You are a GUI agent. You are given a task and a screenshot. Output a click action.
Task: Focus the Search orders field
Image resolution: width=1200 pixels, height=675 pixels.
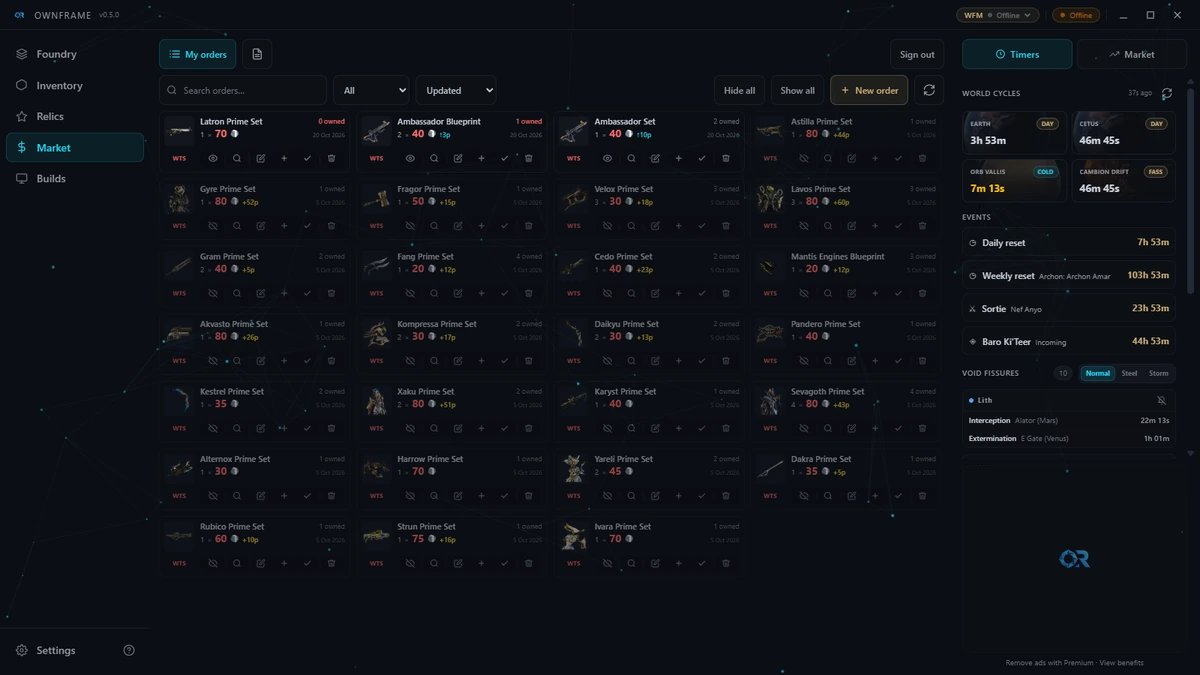click(243, 90)
